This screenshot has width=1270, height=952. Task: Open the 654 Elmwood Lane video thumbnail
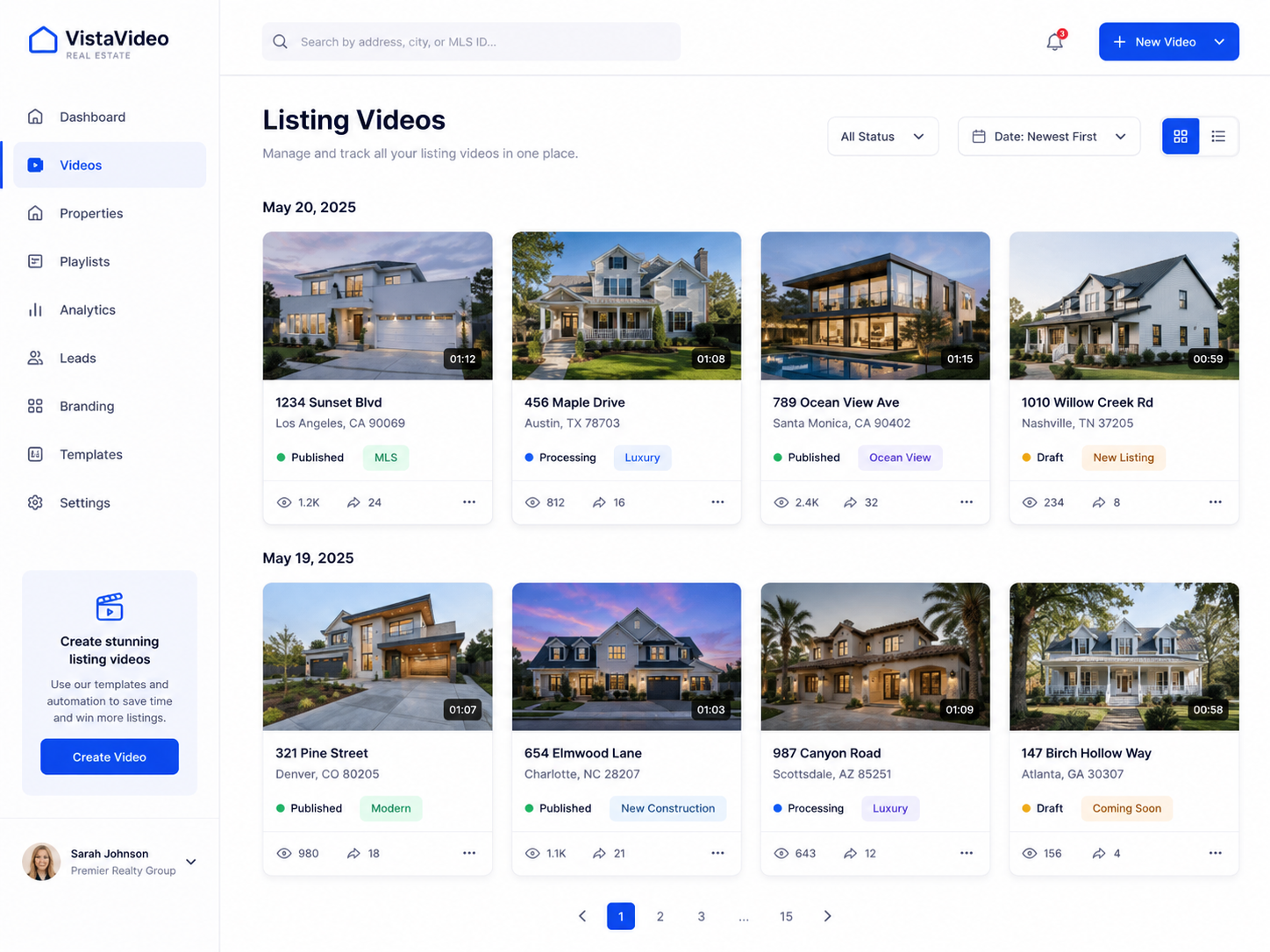click(626, 657)
